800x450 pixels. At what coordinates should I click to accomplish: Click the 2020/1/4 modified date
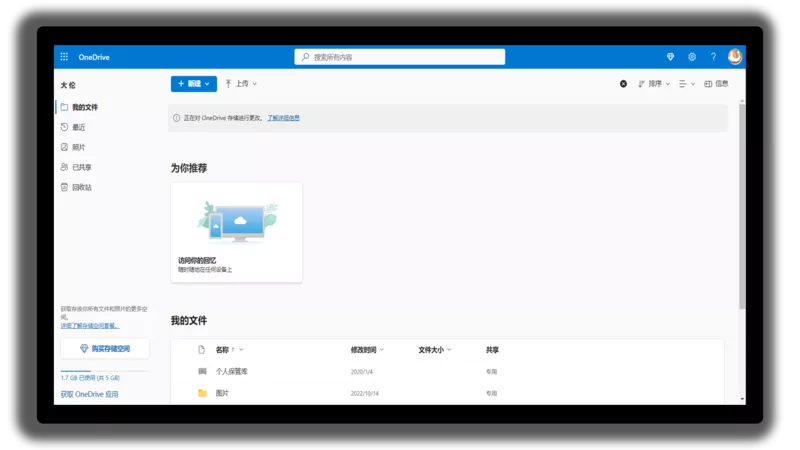[x=362, y=372]
